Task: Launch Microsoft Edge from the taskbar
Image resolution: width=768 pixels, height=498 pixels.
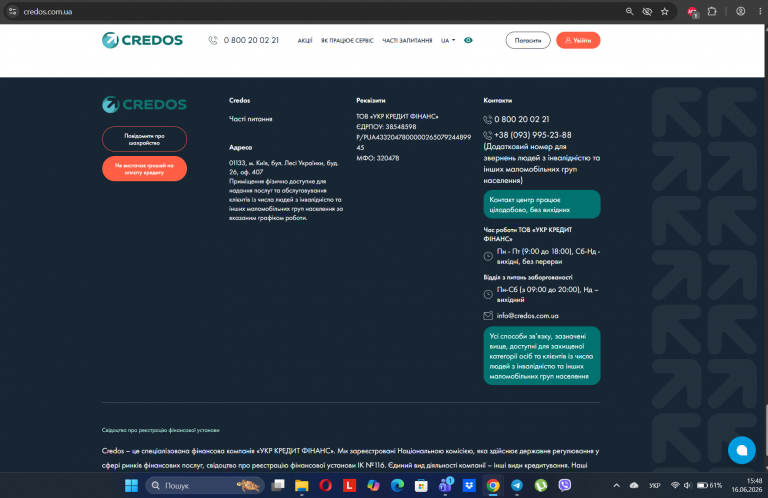Action: click(397, 485)
